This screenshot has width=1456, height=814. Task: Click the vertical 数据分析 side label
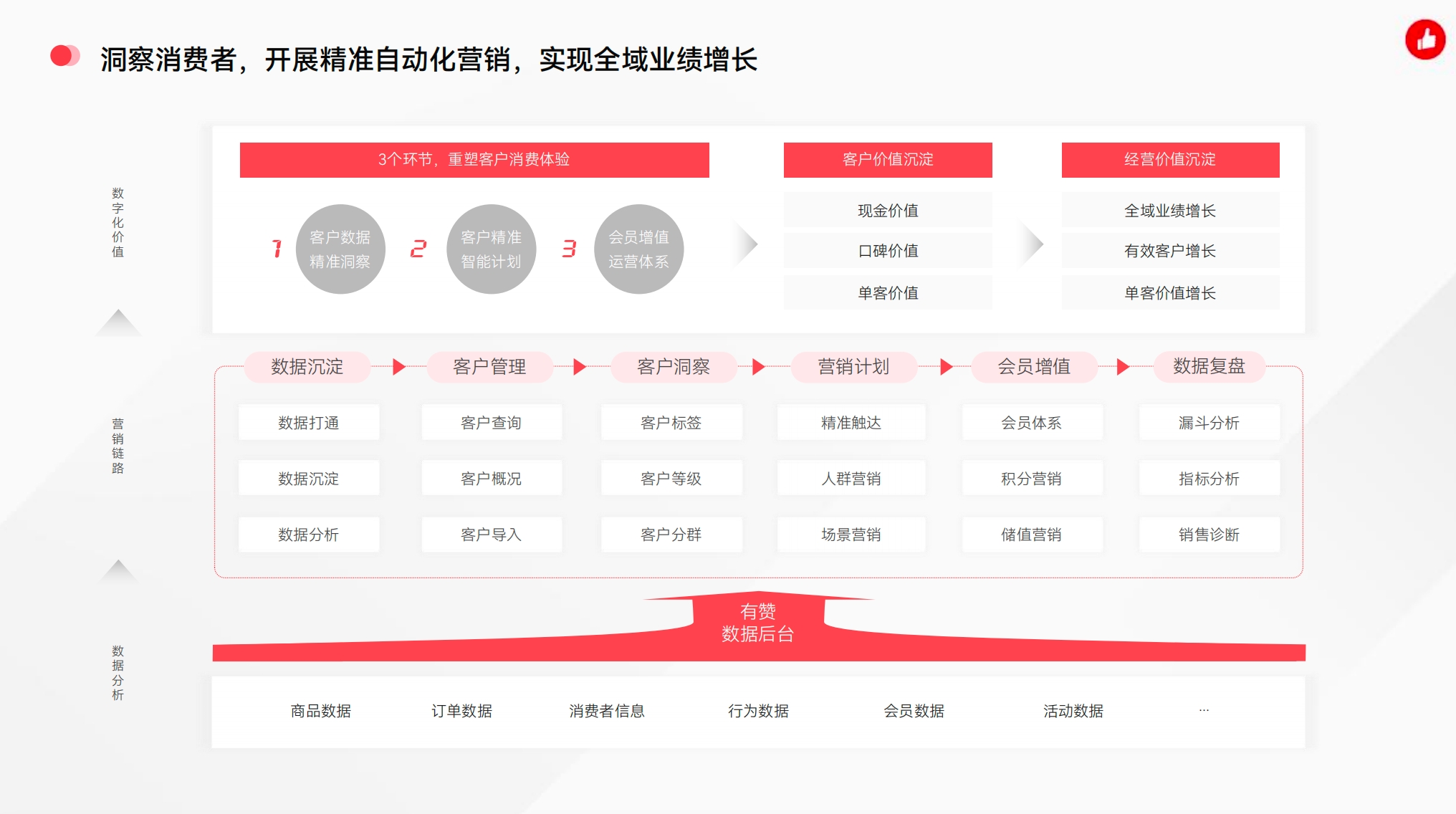(118, 673)
